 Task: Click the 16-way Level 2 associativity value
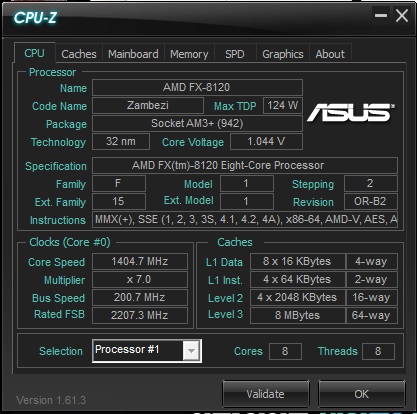pyautogui.click(x=371, y=297)
